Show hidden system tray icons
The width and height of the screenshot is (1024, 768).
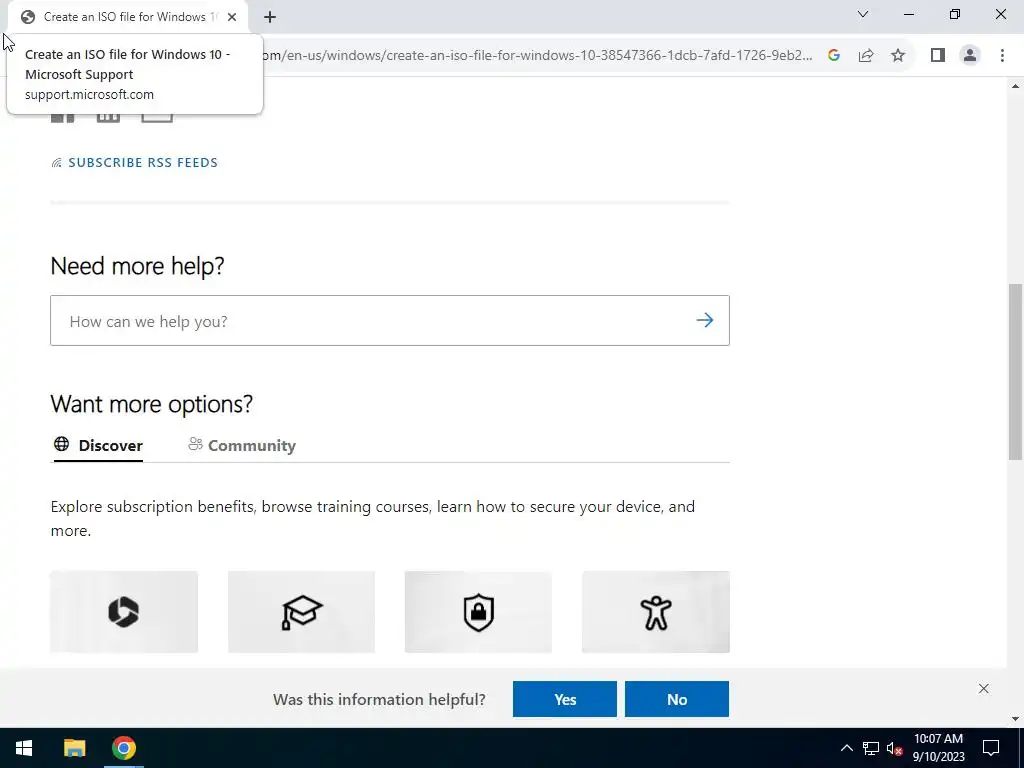pos(846,748)
